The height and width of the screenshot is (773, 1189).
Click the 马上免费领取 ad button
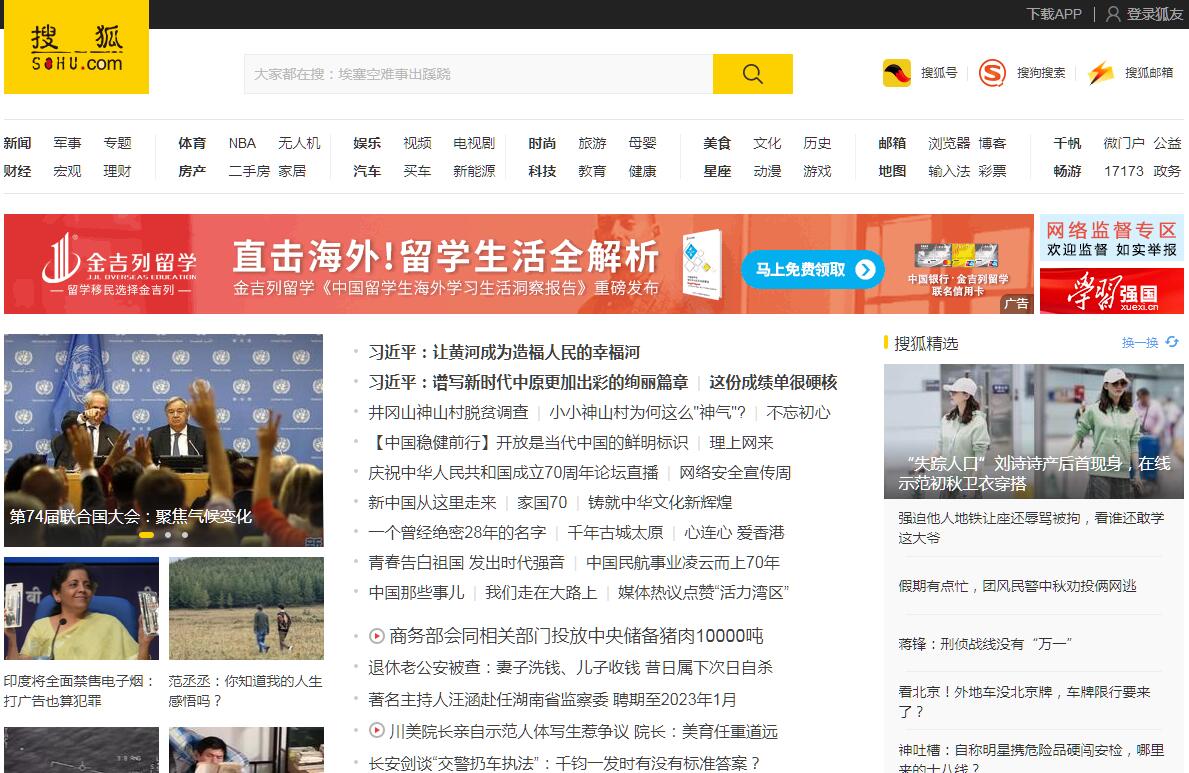click(x=812, y=270)
